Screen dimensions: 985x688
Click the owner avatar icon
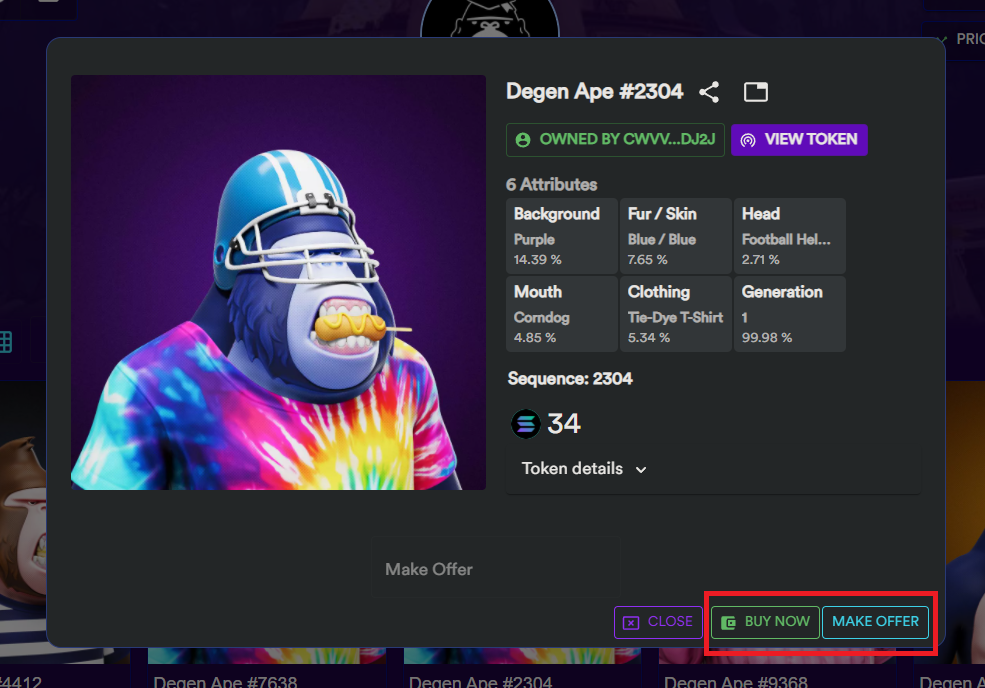pyautogui.click(x=523, y=139)
